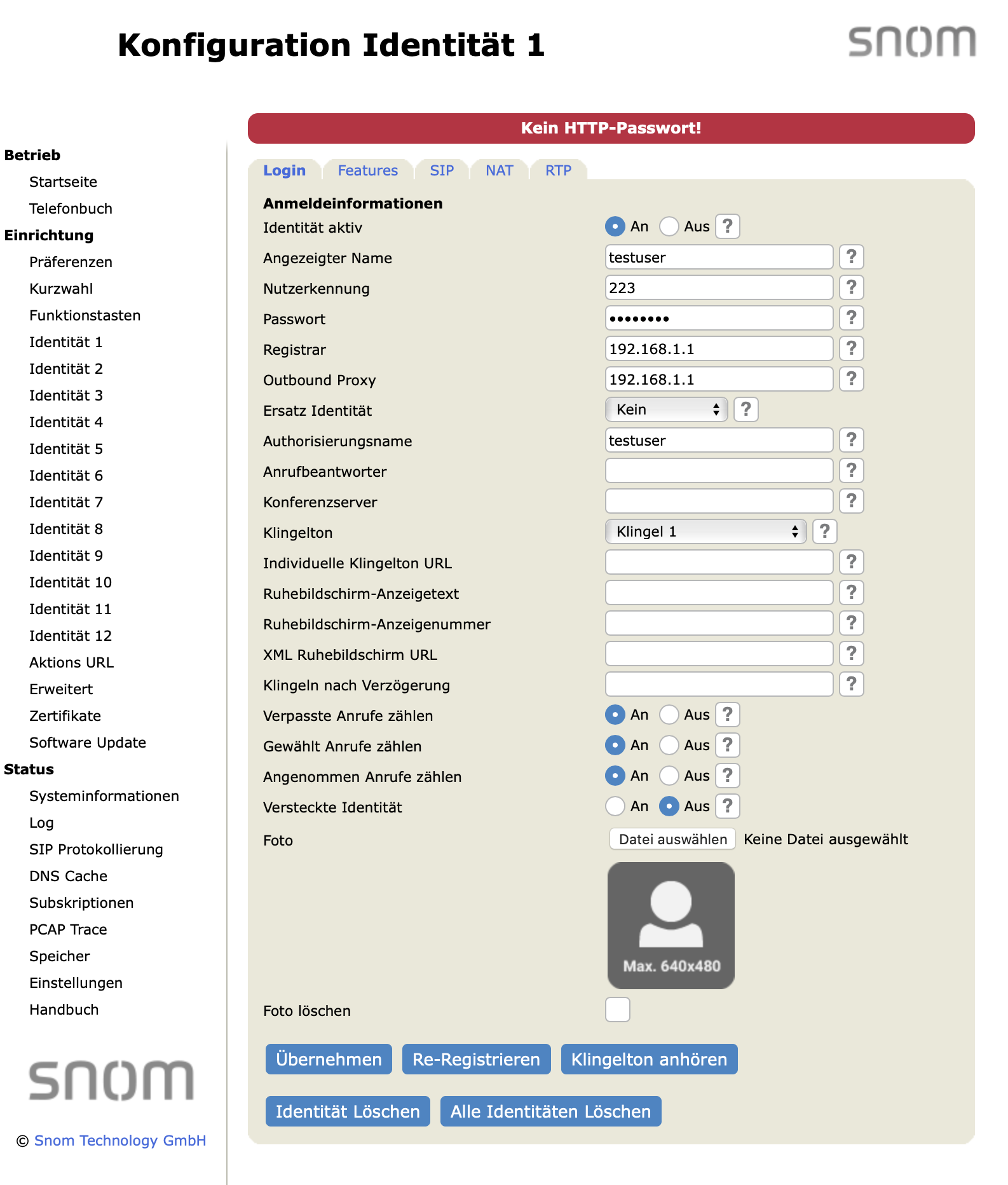Image resolution: width=1008 pixels, height=1185 pixels.
Task: Open the Features tab
Action: tap(367, 170)
